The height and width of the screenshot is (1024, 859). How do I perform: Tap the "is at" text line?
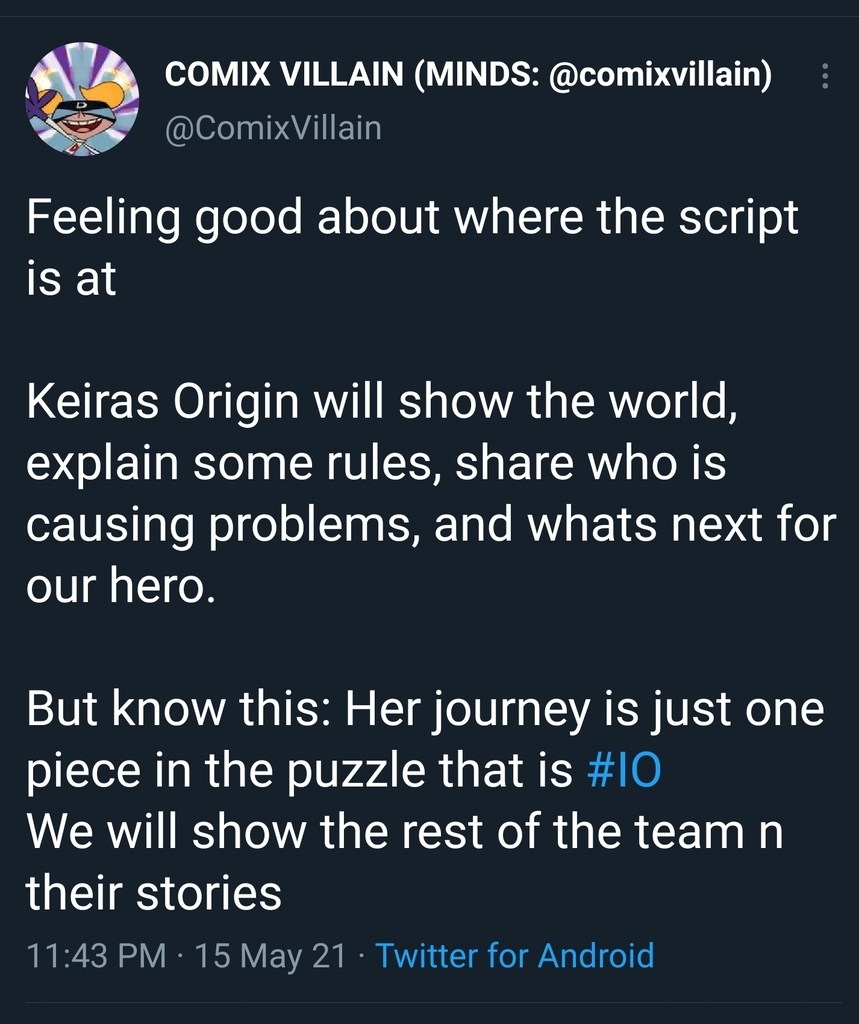pos(71,279)
